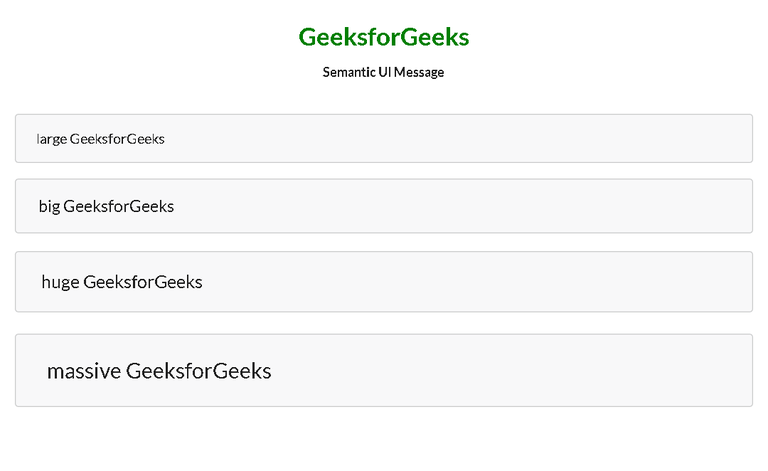Image resolution: width=768 pixels, height=471 pixels.
Task: Click "GeeksforGeeks" in the huge message
Action: (143, 282)
